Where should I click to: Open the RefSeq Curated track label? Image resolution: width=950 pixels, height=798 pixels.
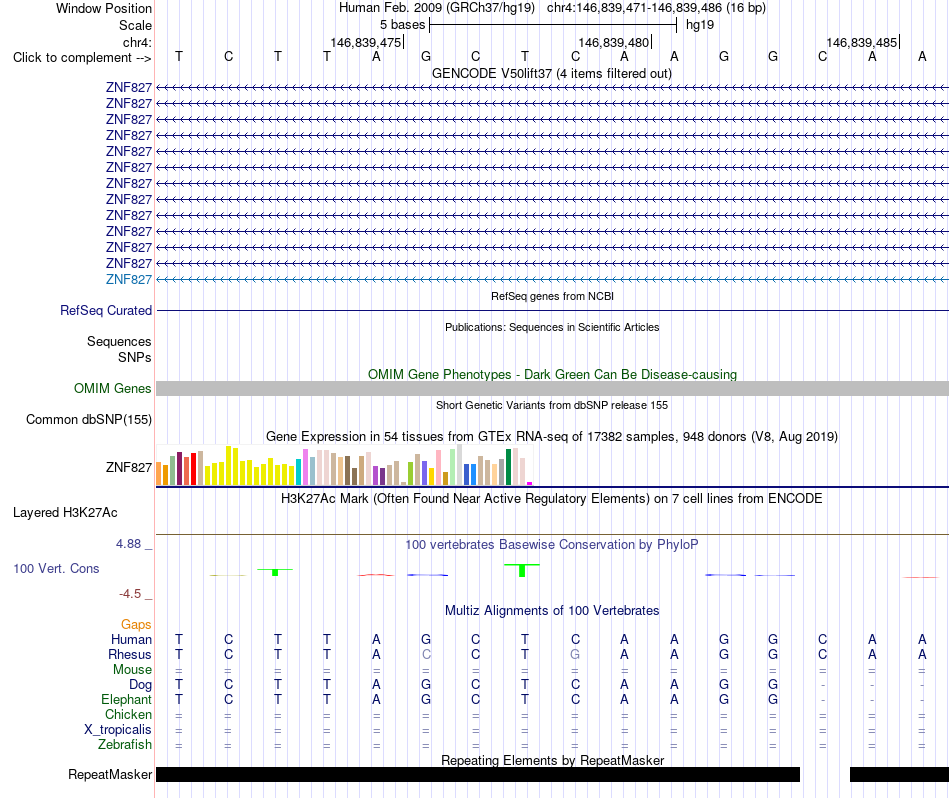coord(105,310)
